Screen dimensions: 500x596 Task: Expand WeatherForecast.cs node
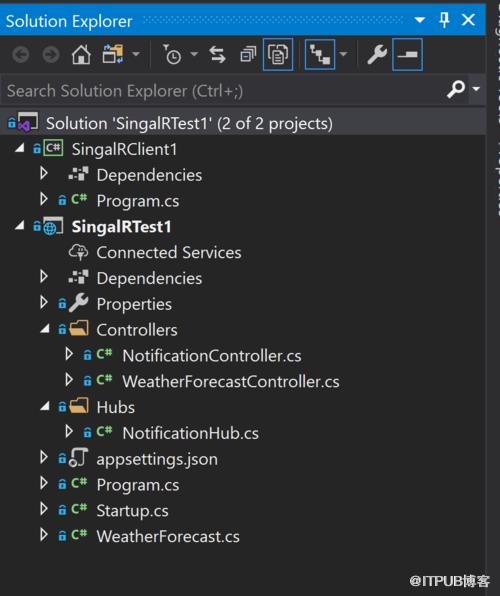(x=44, y=535)
